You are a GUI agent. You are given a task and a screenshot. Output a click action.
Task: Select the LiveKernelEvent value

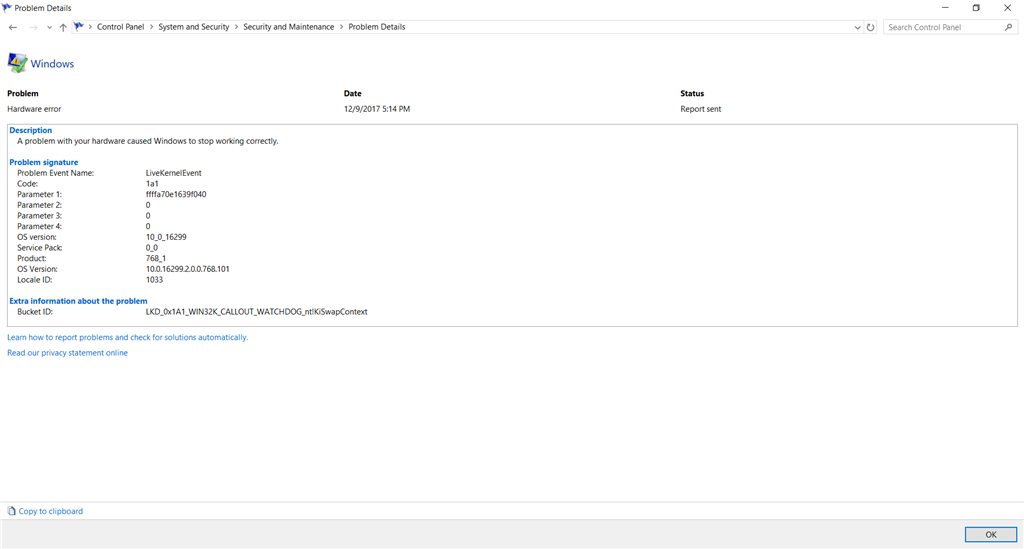174,173
